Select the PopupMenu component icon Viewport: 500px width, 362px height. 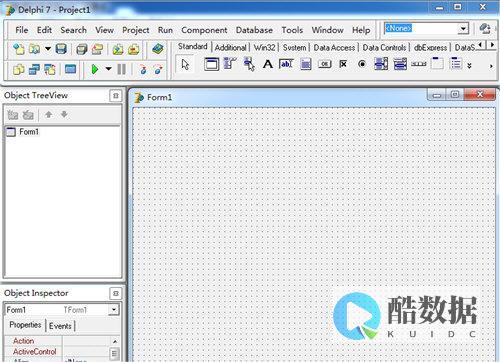[249, 64]
